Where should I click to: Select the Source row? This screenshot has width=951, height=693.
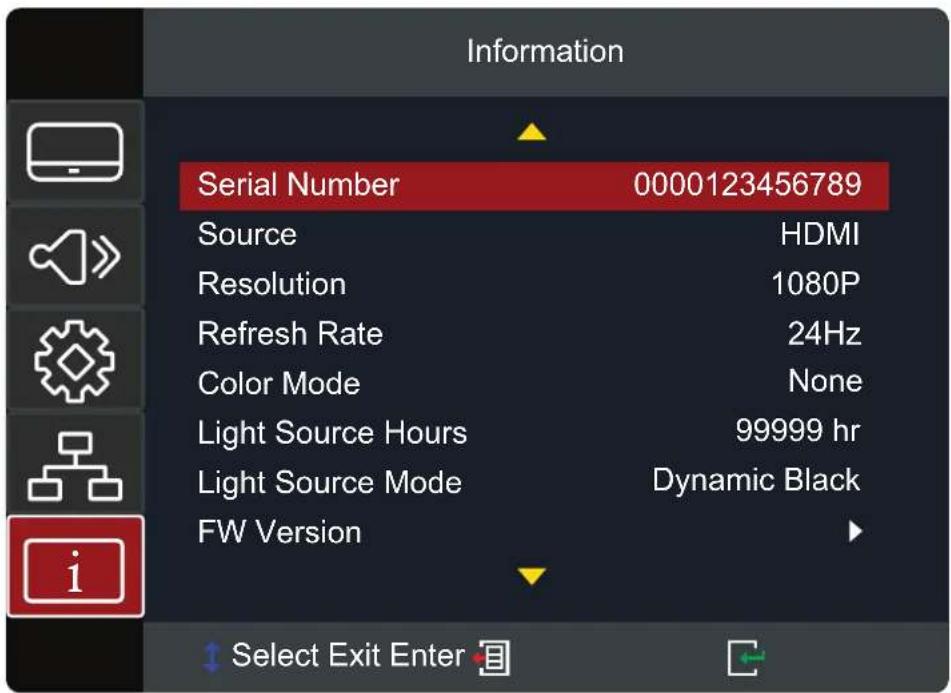tap(534, 235)
